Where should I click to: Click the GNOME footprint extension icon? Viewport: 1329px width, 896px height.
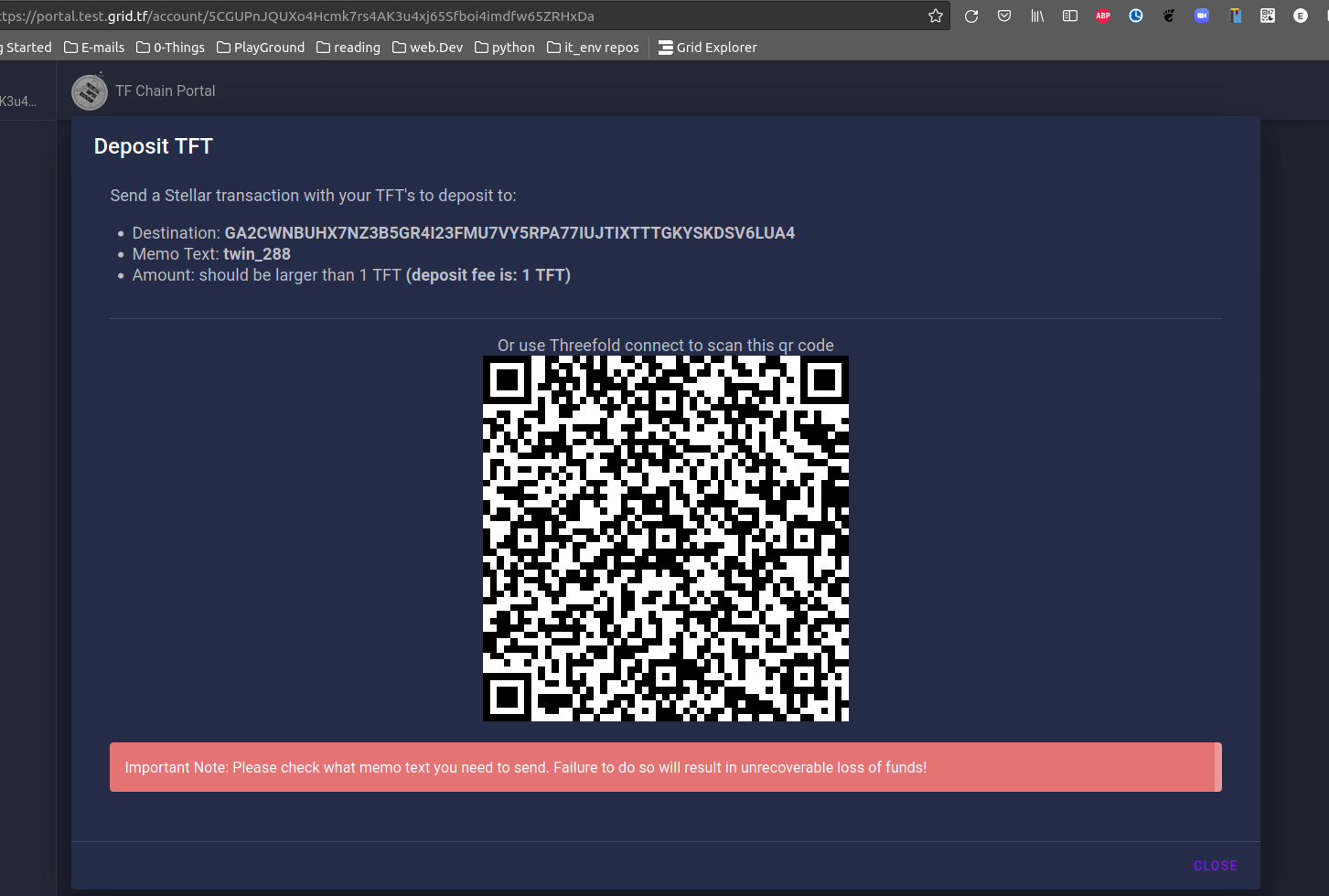(x=1168, y=16)
